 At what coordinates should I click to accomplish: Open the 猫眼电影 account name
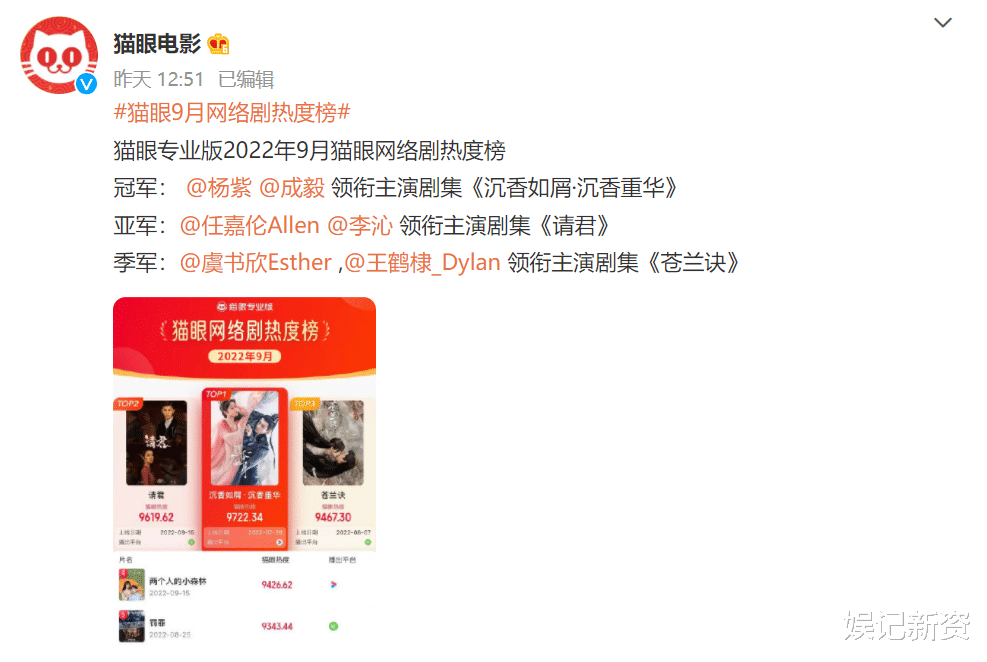tap(157, 43)
